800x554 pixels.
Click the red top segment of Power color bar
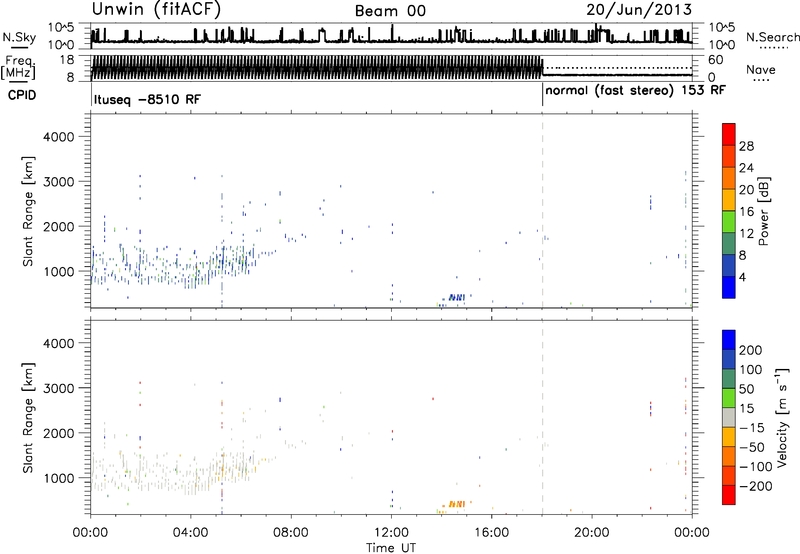pos(729,134)
